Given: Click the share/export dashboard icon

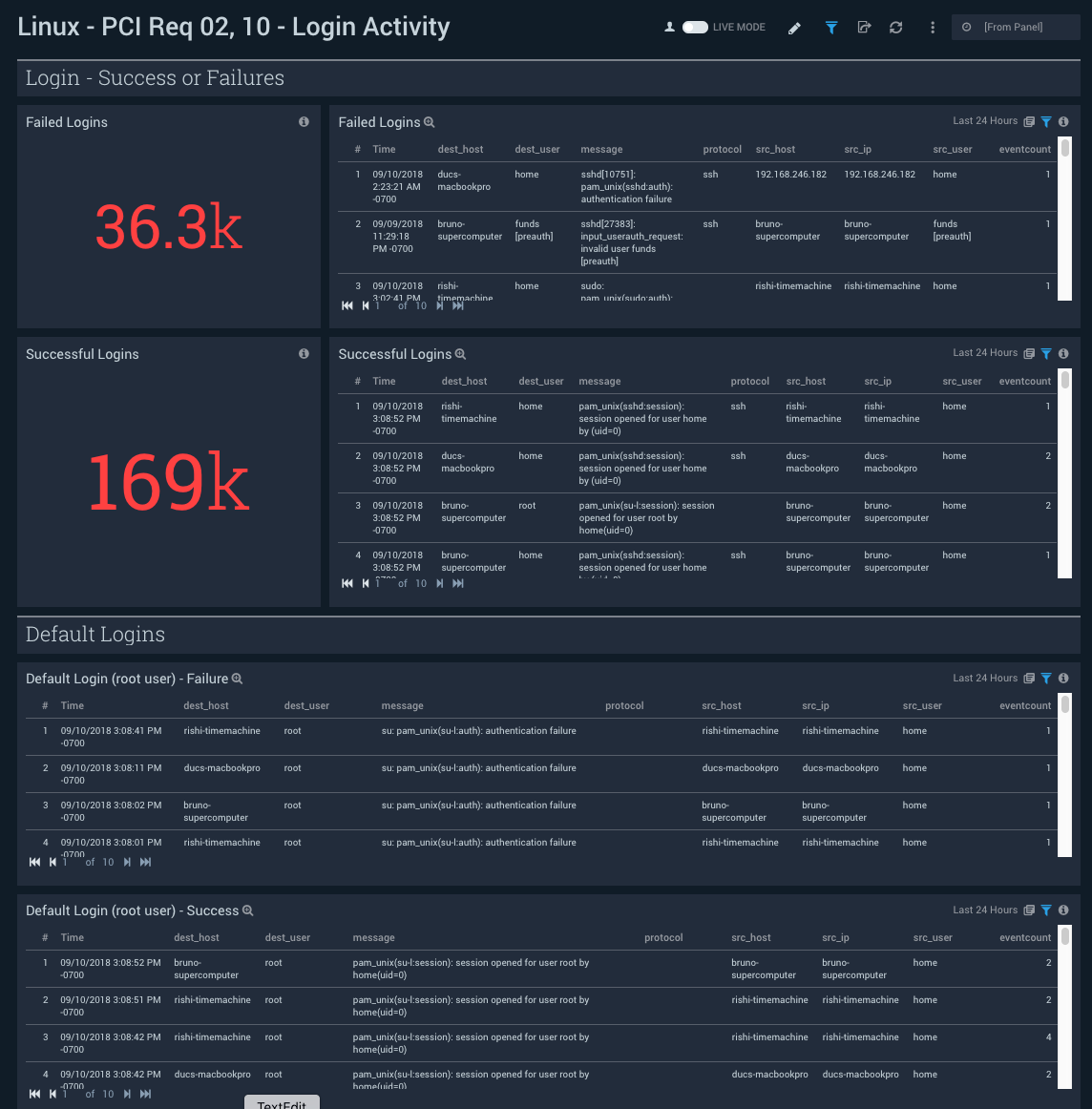Looking at the screenshot, I should coord(863,28).
